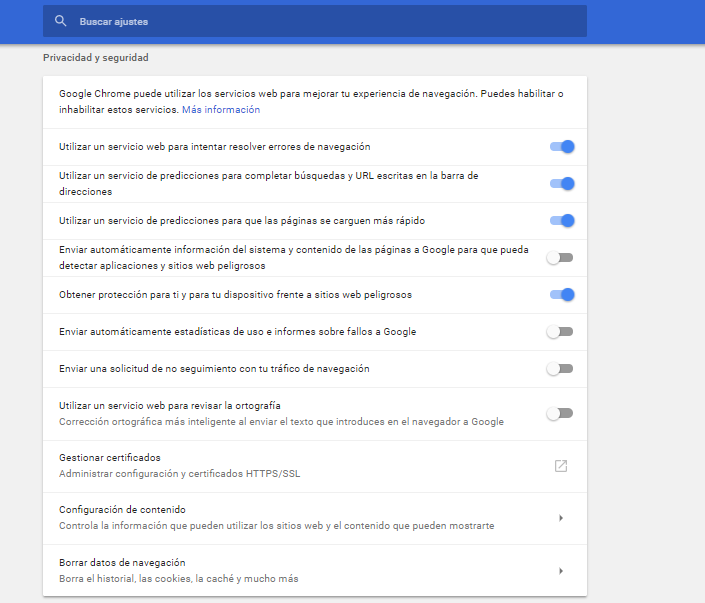705x603 pixels.
Task: Click 'Utilizar un servicio web para revisar la ortografía' label
Action: pos(170,406)
